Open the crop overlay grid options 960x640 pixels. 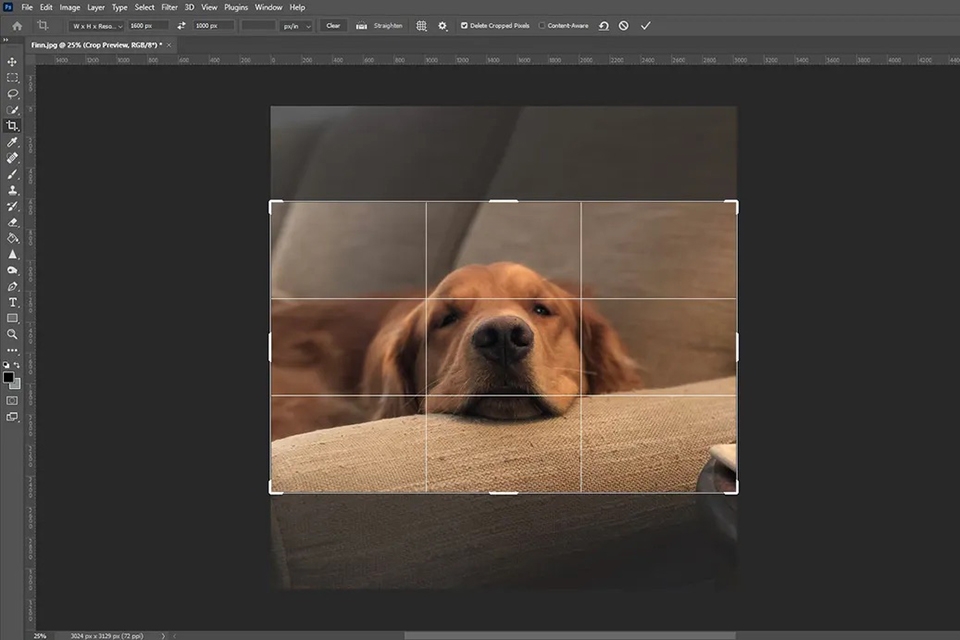click(x=421, y=26)
